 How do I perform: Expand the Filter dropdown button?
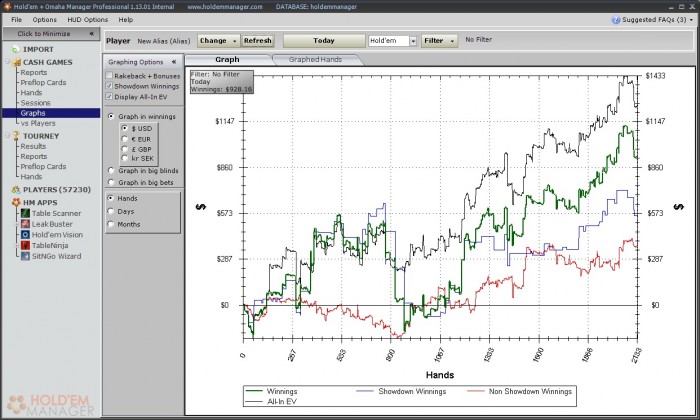[439, 41]
